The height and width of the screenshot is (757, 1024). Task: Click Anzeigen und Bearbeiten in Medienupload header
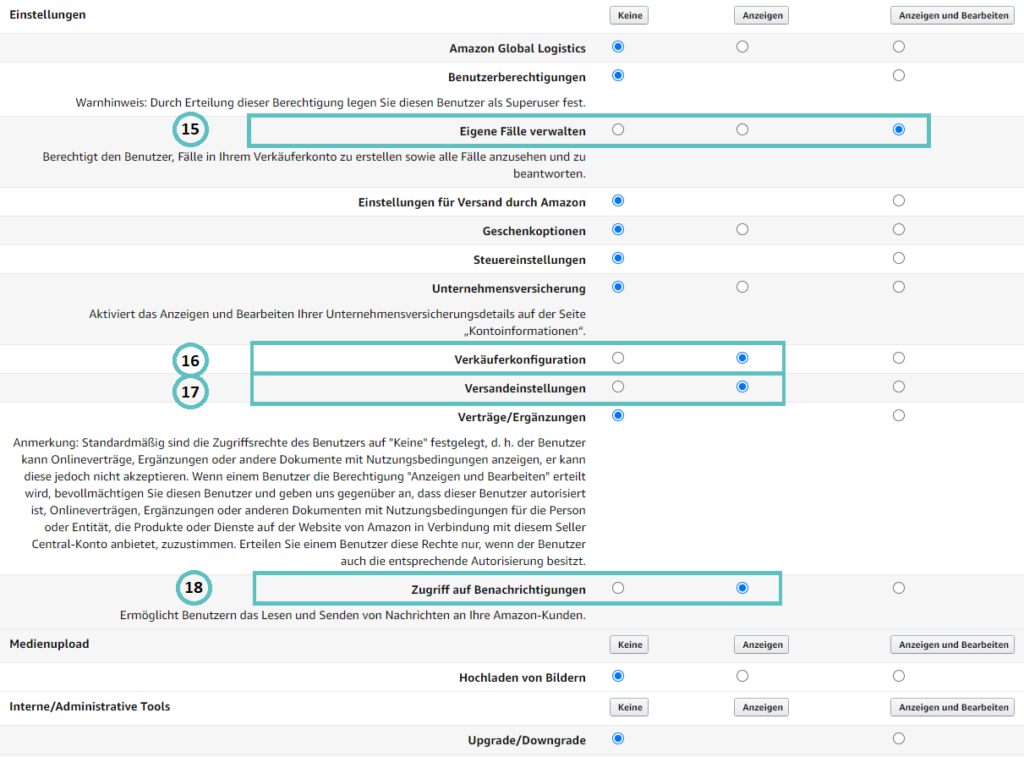click(x=953, y=645)
